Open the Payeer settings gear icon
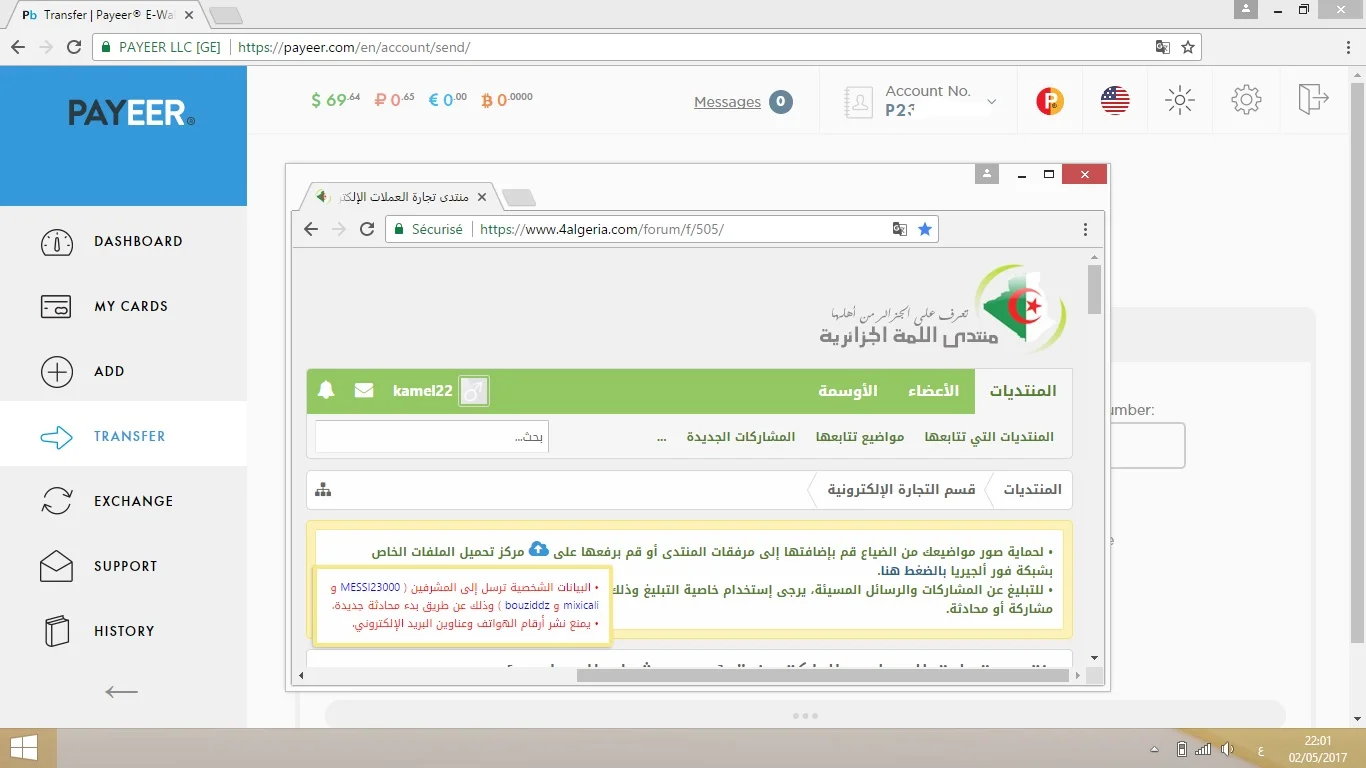The height and width of the screenshot is (768, 1366). click(1246, 100)
